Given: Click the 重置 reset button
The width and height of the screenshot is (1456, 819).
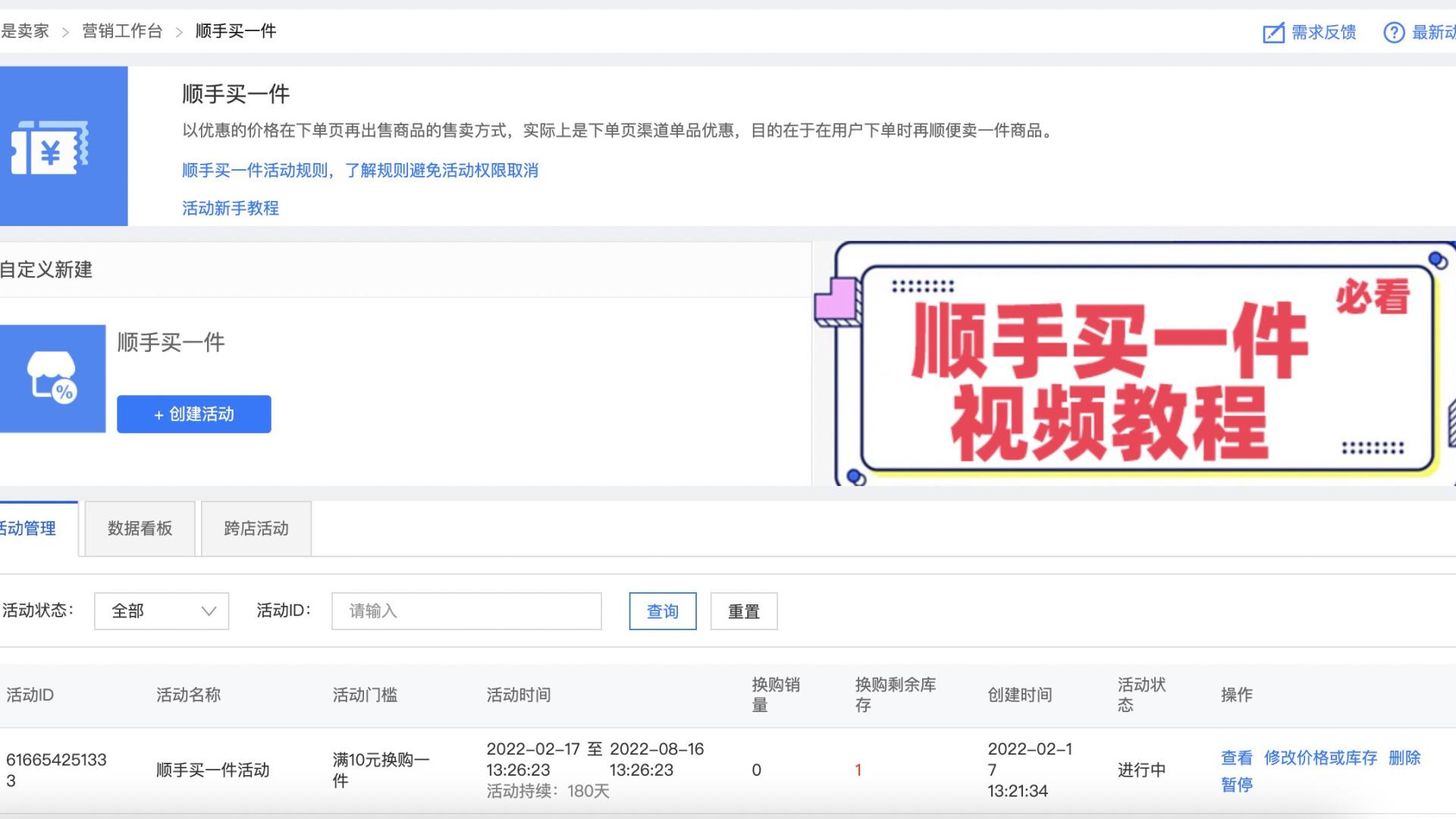Looking at the screenshot, I should (743, 610).
